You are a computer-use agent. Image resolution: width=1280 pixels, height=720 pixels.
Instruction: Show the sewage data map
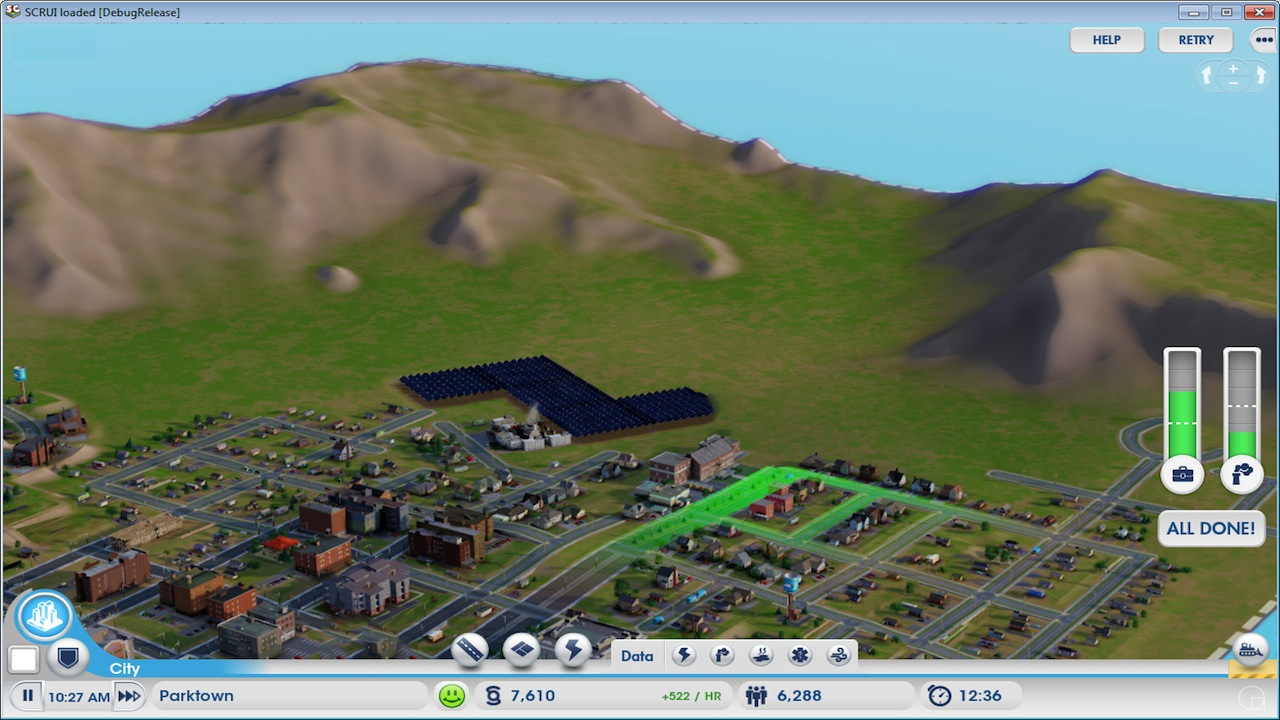pyautogui.click(x=761, y=656)
